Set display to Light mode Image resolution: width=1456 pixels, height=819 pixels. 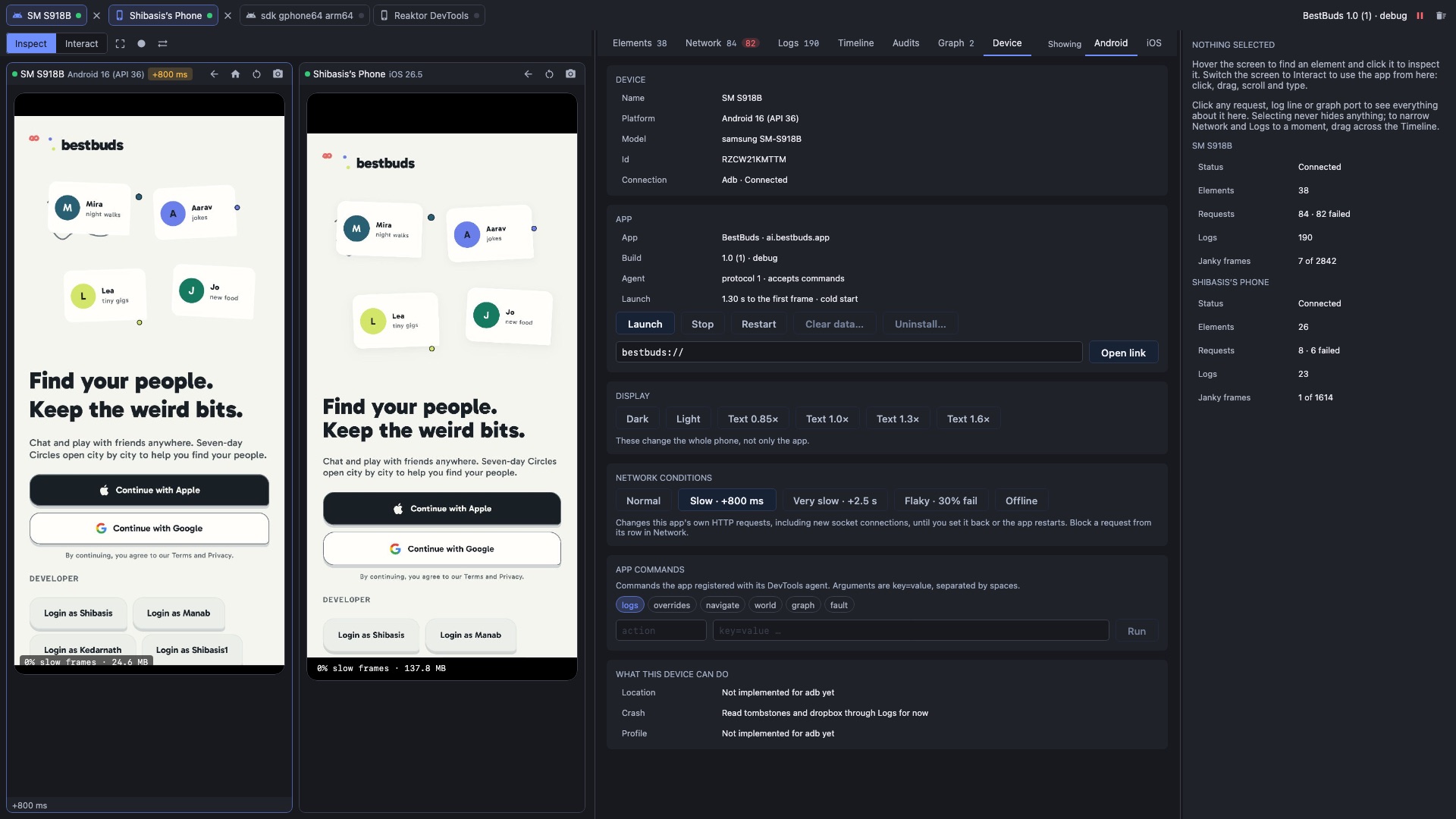[688, 419]
